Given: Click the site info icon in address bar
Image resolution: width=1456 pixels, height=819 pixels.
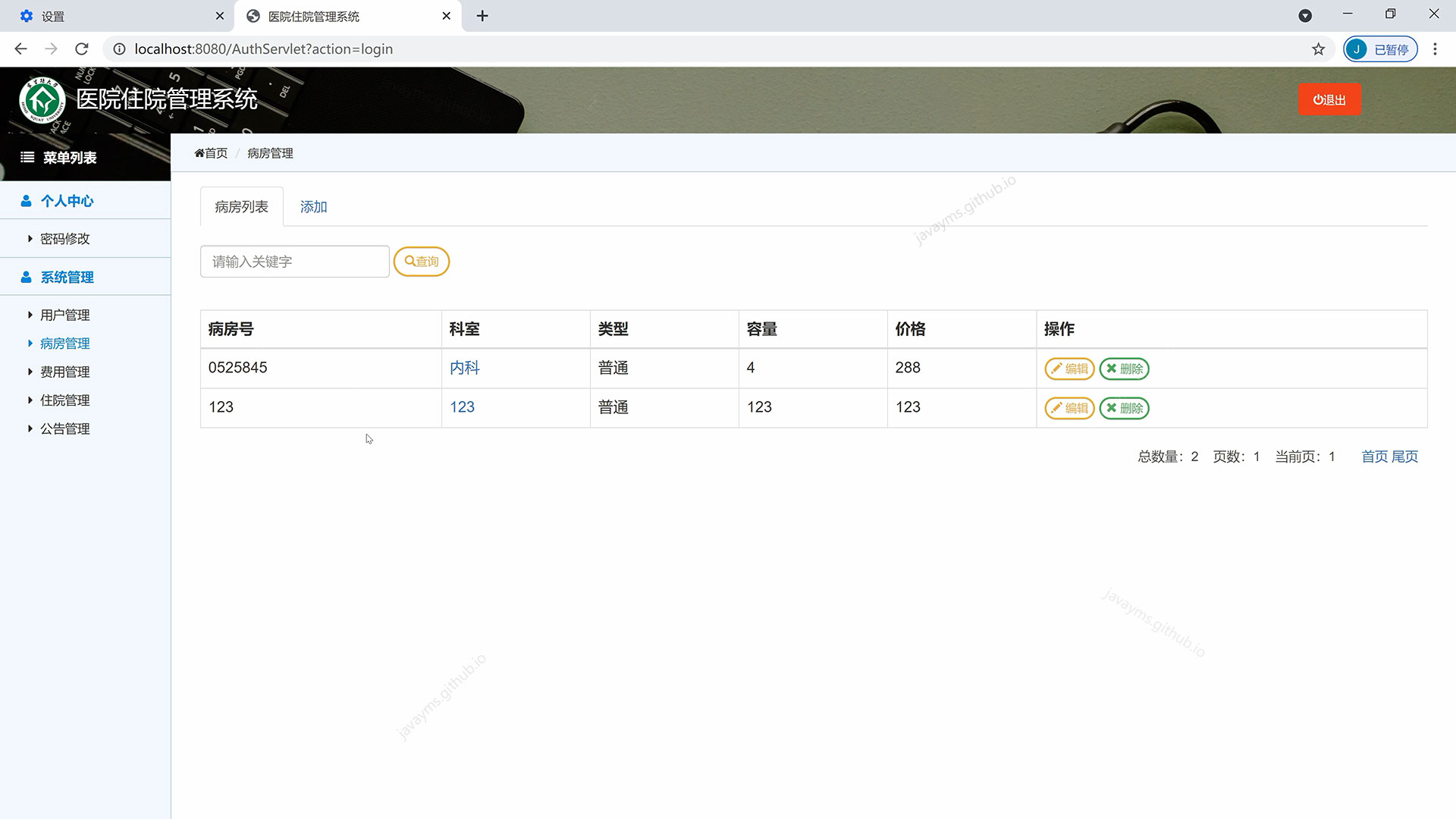Looking at the screenshot, I should (x=119, y=49).
